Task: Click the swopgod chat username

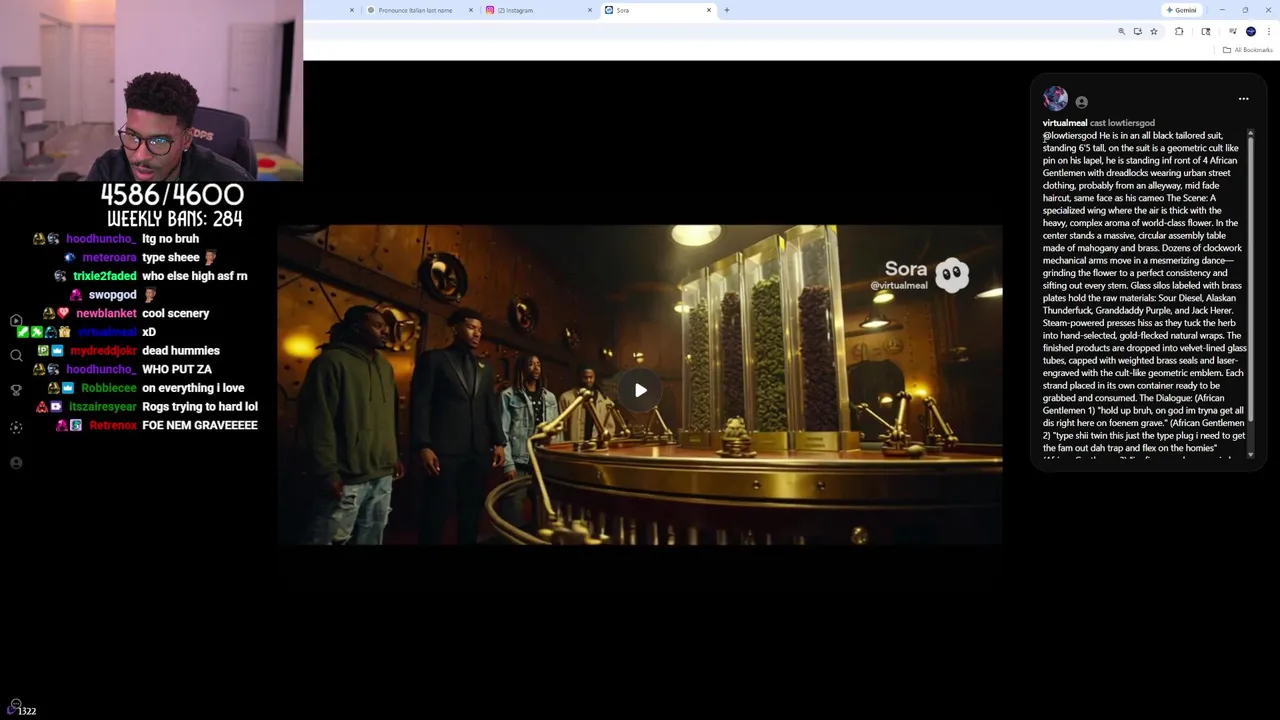Action: click(x=112, y=295)
